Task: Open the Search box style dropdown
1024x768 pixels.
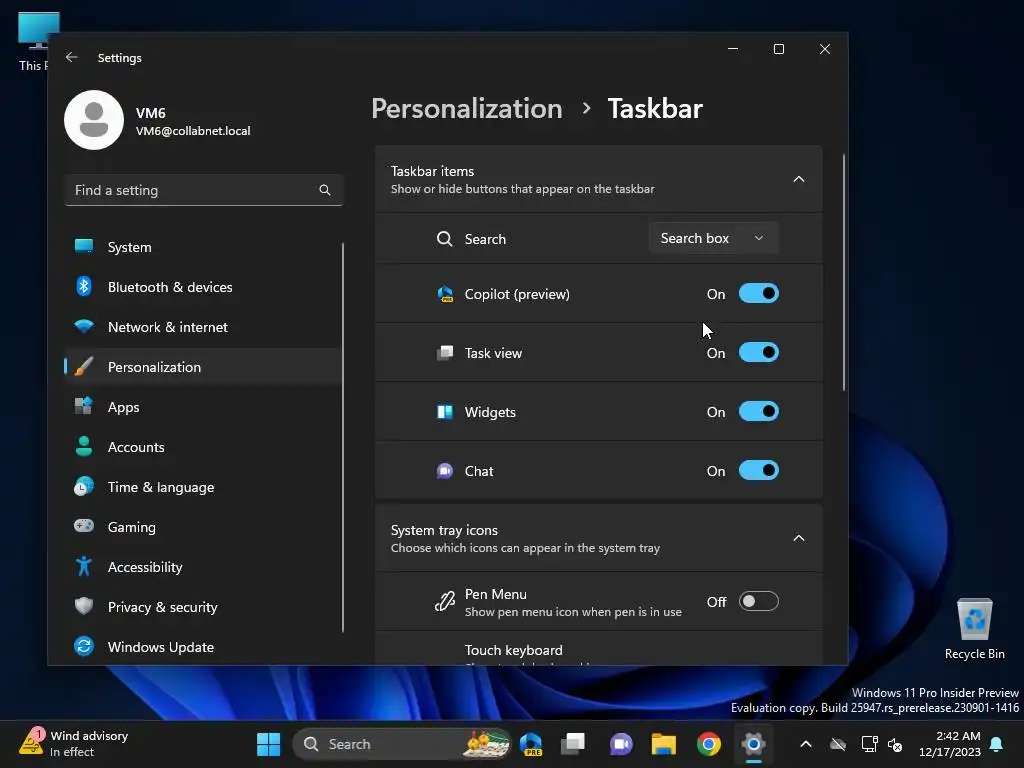Action: click(713, 238)
